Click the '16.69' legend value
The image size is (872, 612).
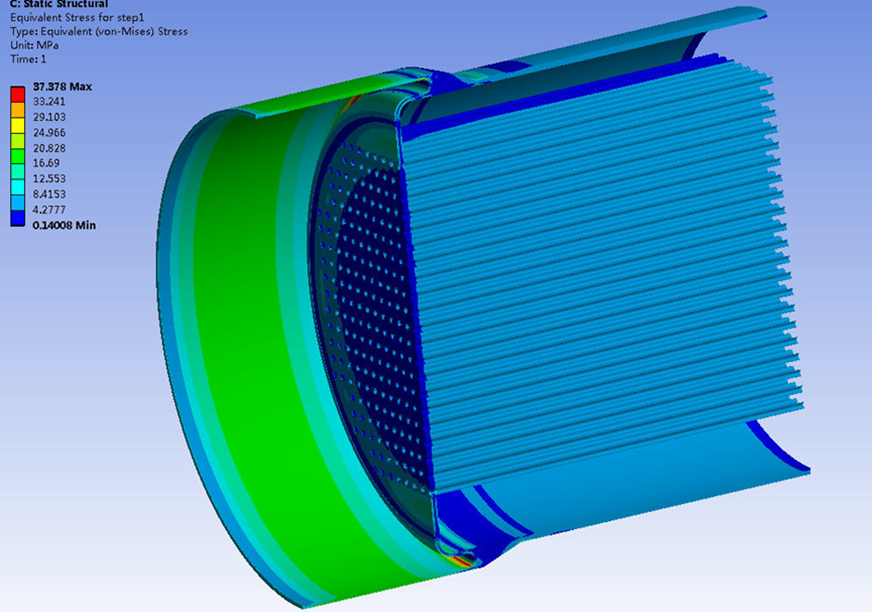pos(46,163)
